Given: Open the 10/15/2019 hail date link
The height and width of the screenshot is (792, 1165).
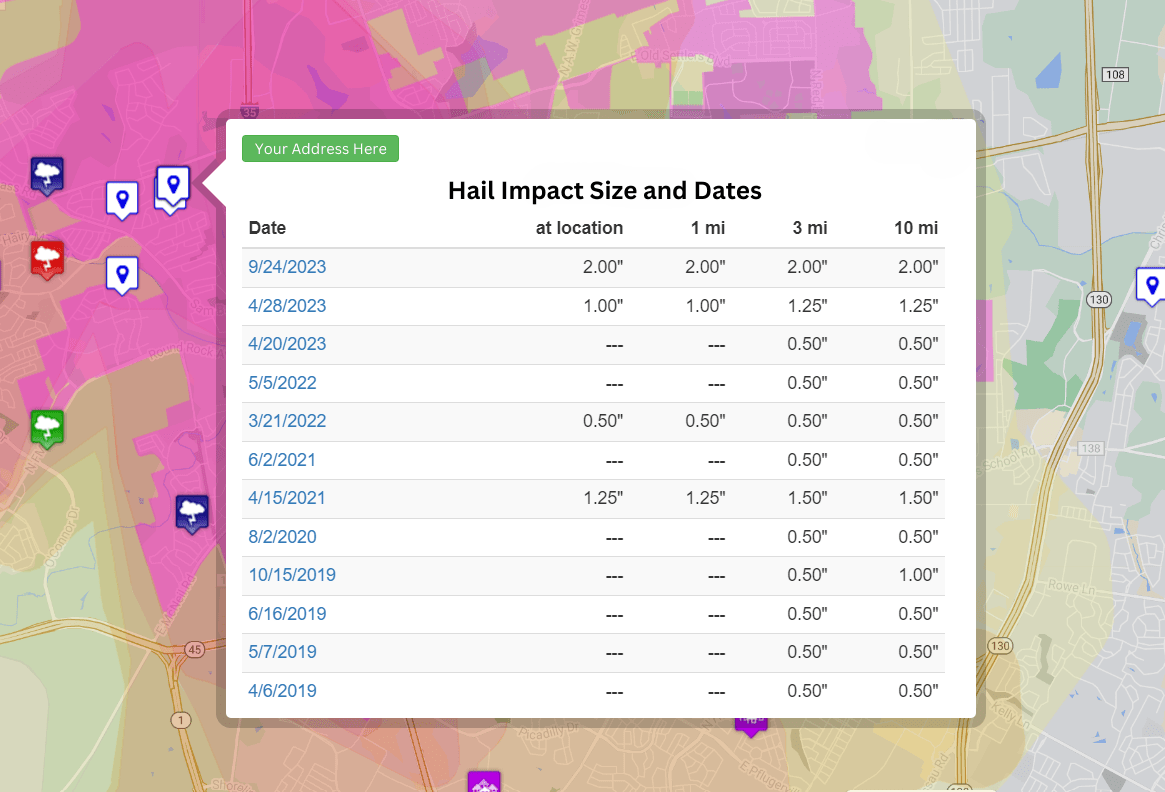Looking at the screenshot, I should [x=292, y=575].
